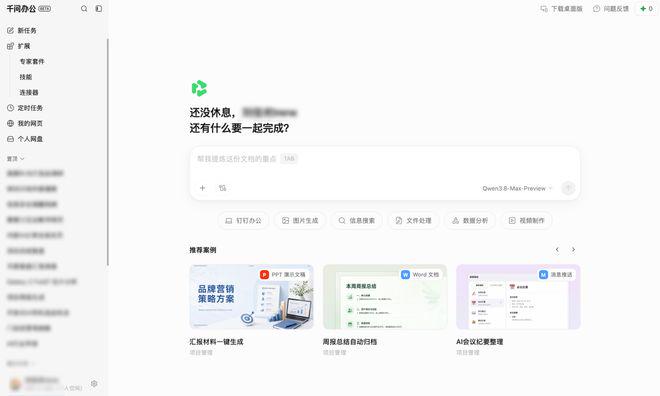Select 技能 under extensions
This screenshot has width=660, height=396.
[26, 77]
